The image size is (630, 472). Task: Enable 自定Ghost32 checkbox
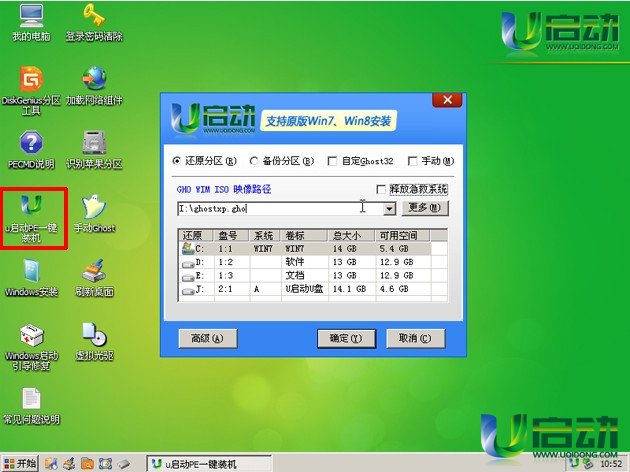(333, 161)
